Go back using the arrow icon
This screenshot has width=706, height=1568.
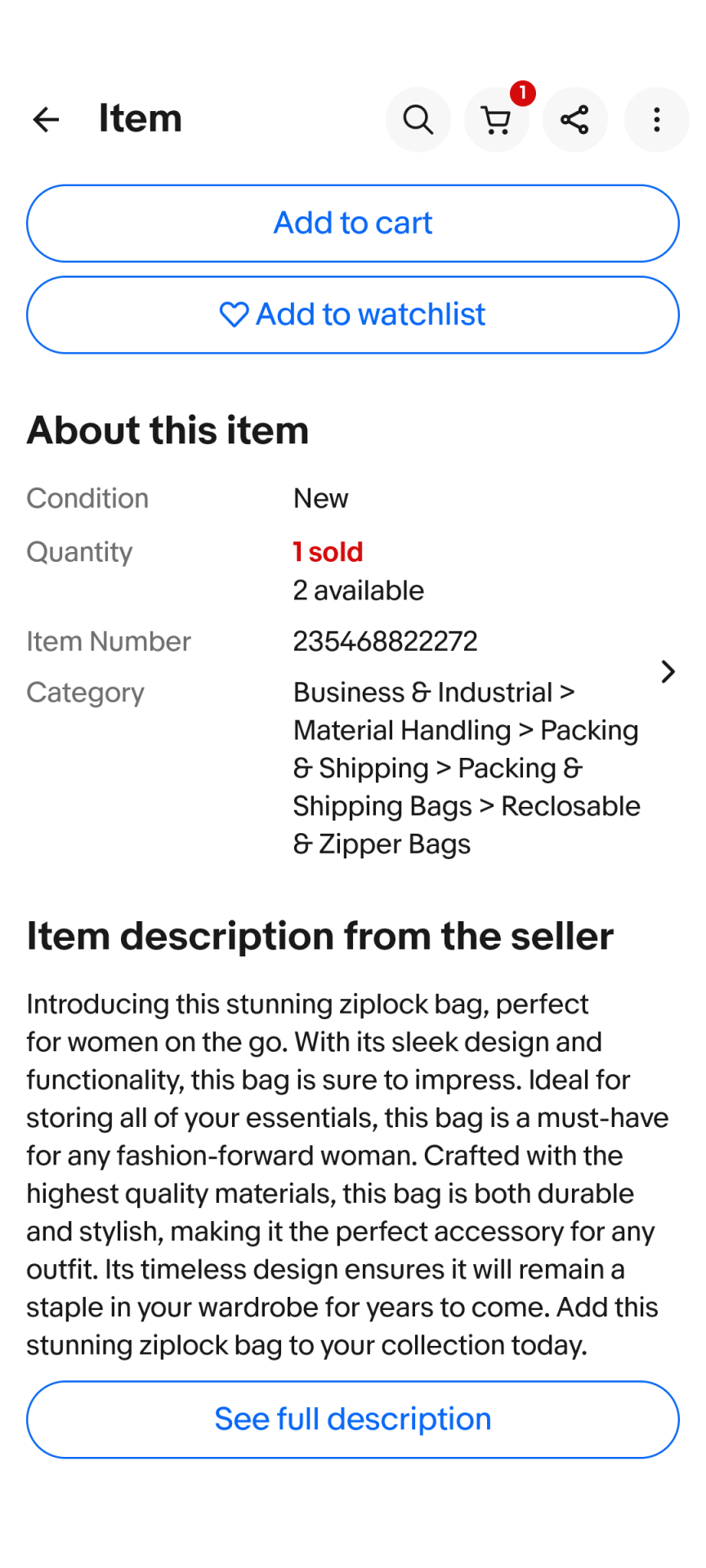click(46, 120)
